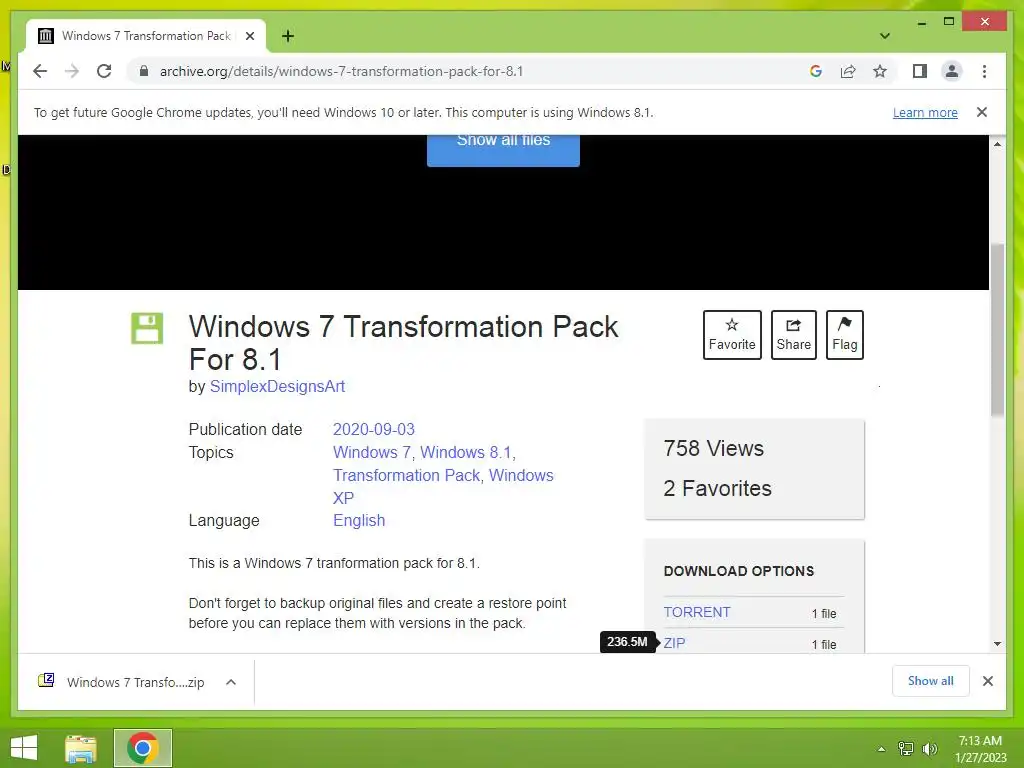The image size is (1024, 768).
Task: Open File Explorer from the taskbar
Action: 81,748
